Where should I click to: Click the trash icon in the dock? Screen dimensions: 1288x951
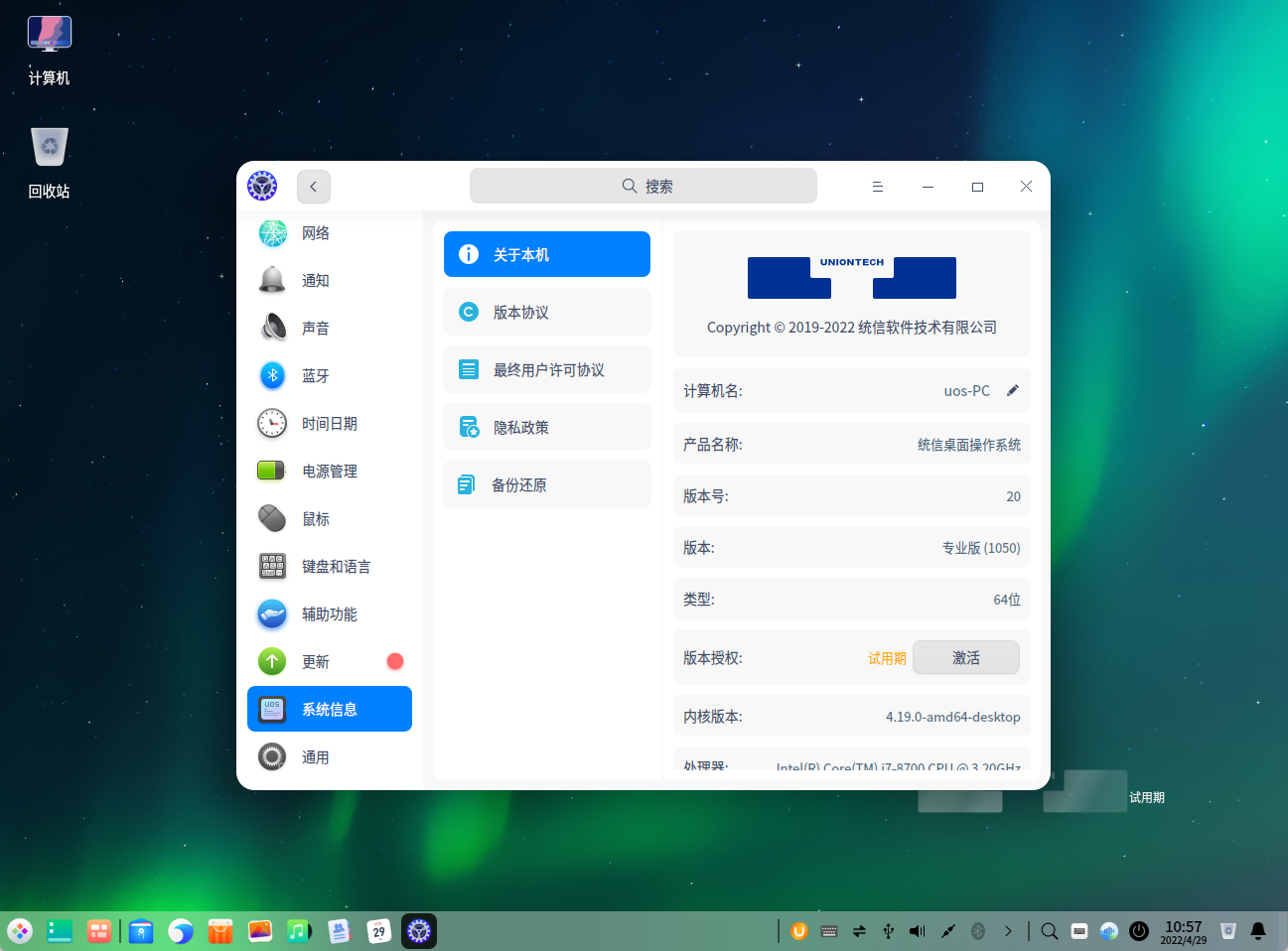1228,931
